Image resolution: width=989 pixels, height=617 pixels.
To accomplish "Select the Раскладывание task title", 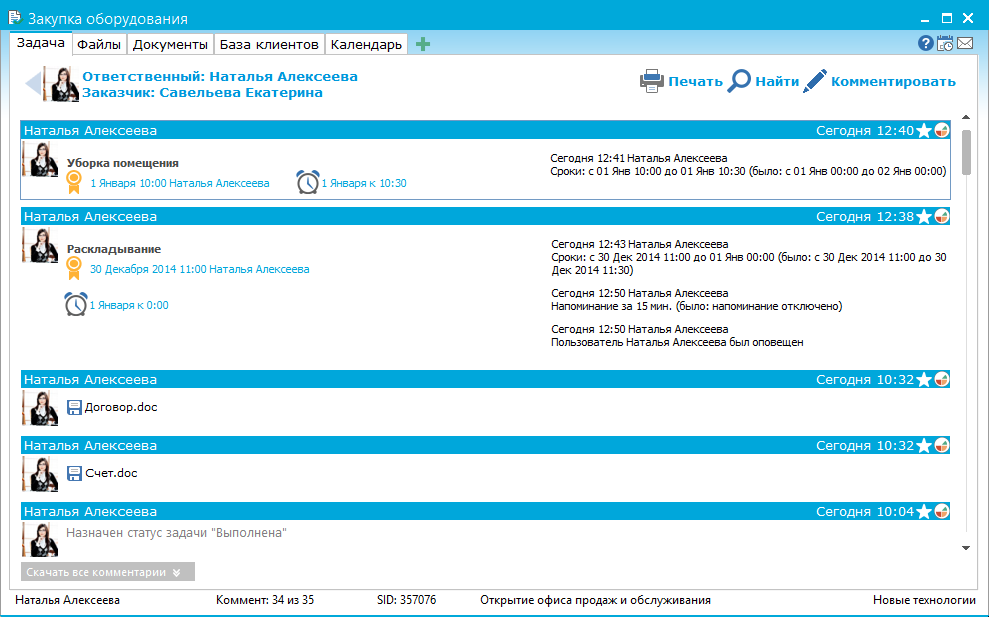I will (x=114, y=249).
